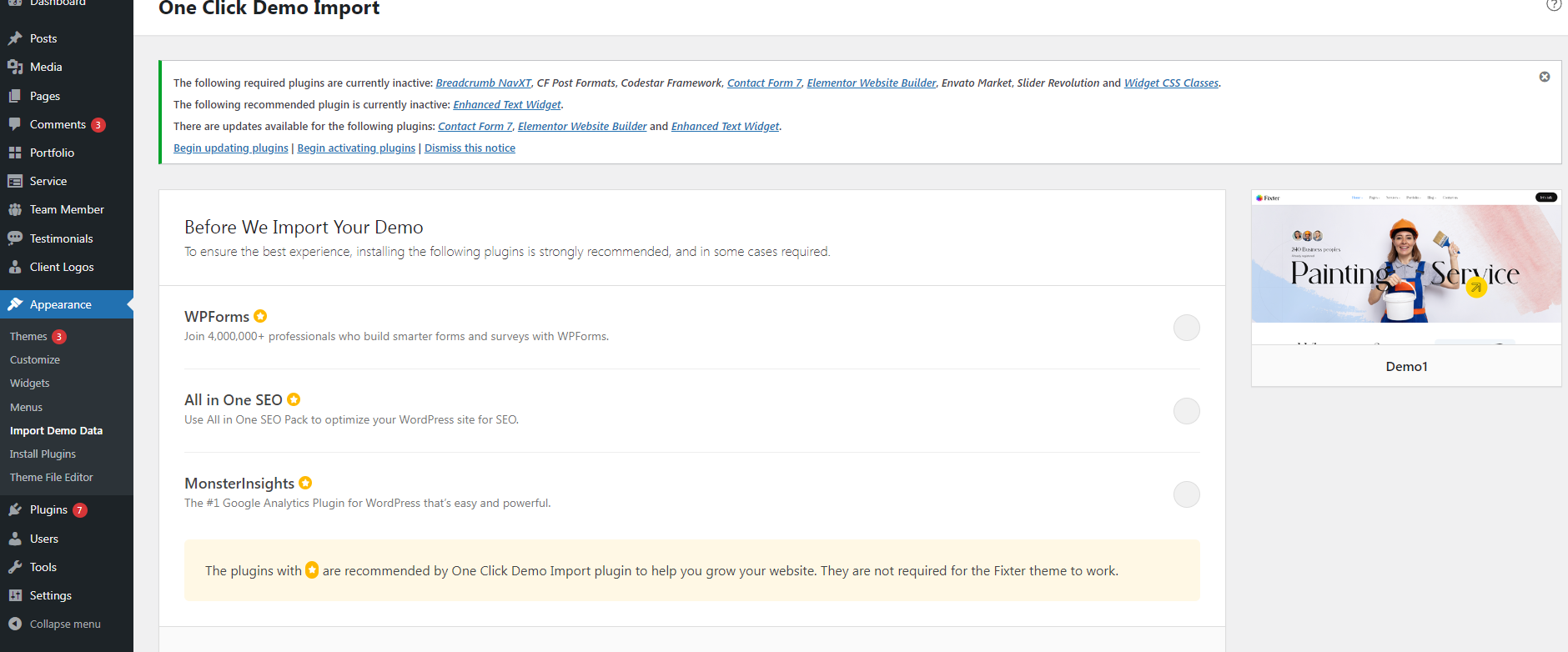Click the star badge next to All in One SEO
This screenshot has height=652, width=1568.
click(294, 399)
